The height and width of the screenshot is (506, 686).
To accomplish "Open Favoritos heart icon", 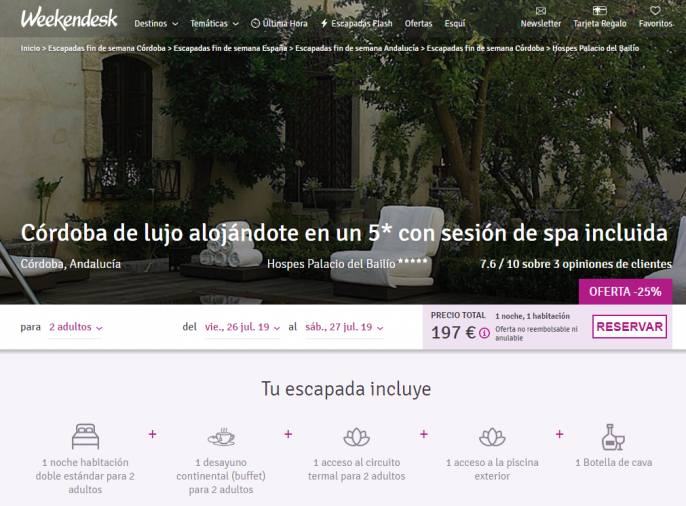I will [655, 11].
